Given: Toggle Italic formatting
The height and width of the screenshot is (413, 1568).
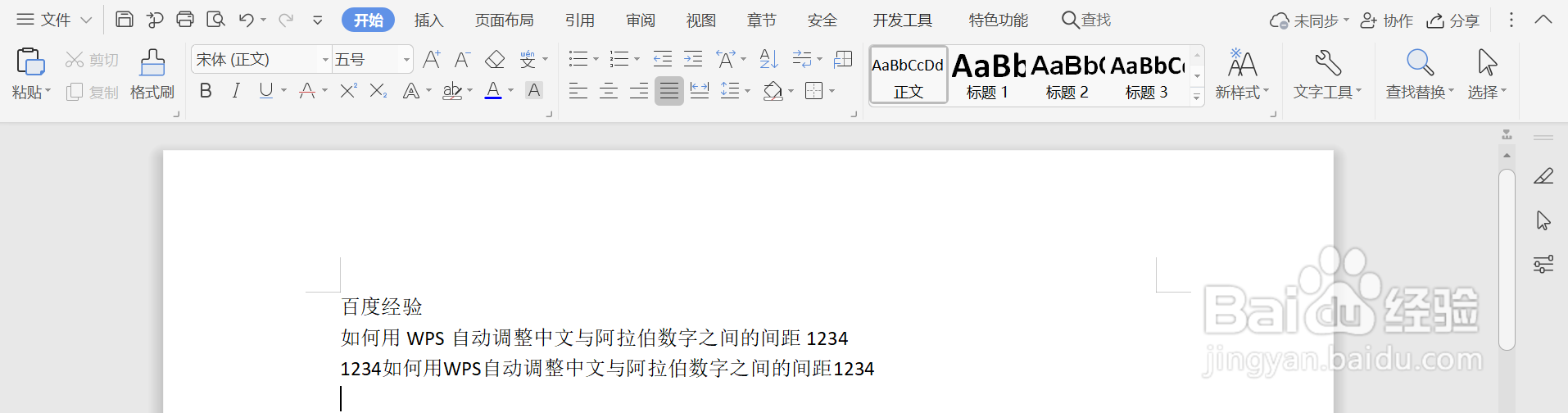Looking at the screenshot, I should (x=236, y=91).
